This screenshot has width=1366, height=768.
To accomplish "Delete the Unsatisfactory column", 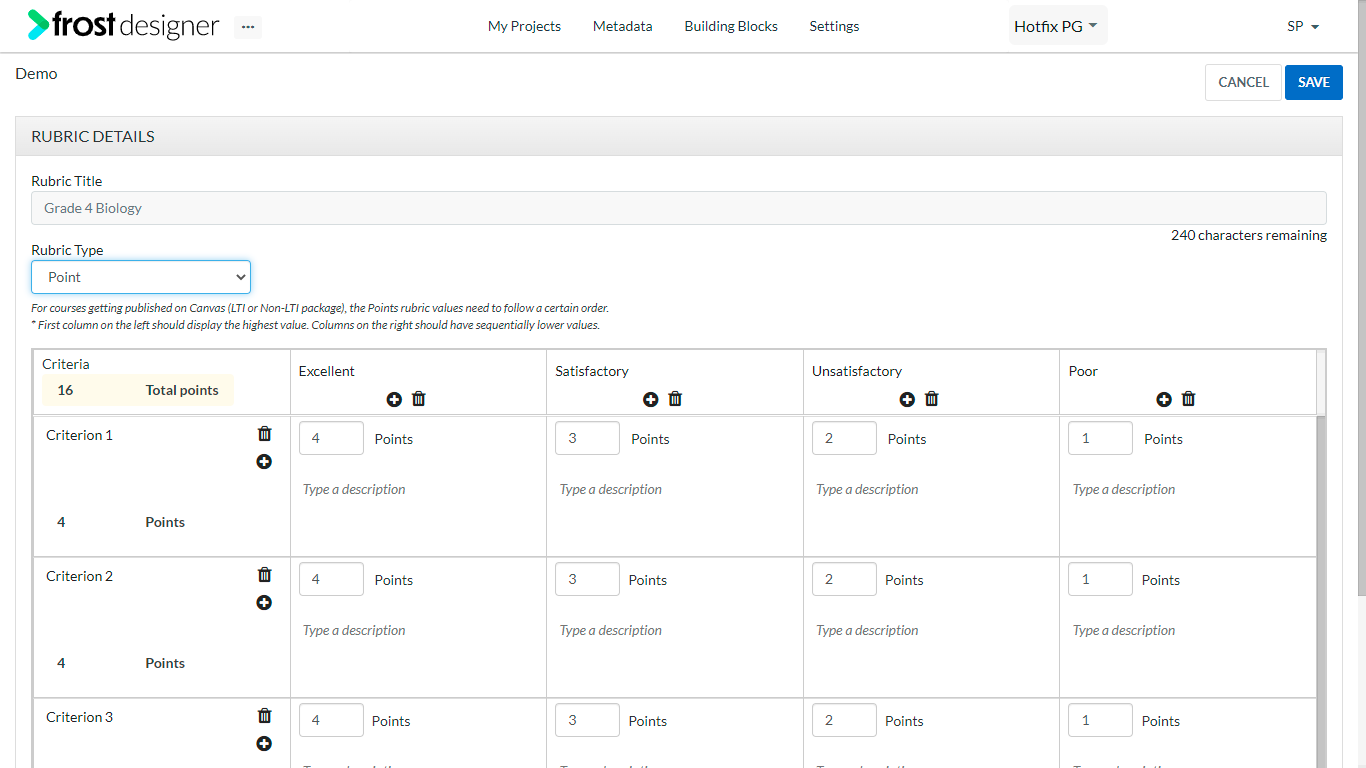I will click(x=932, y=399).
